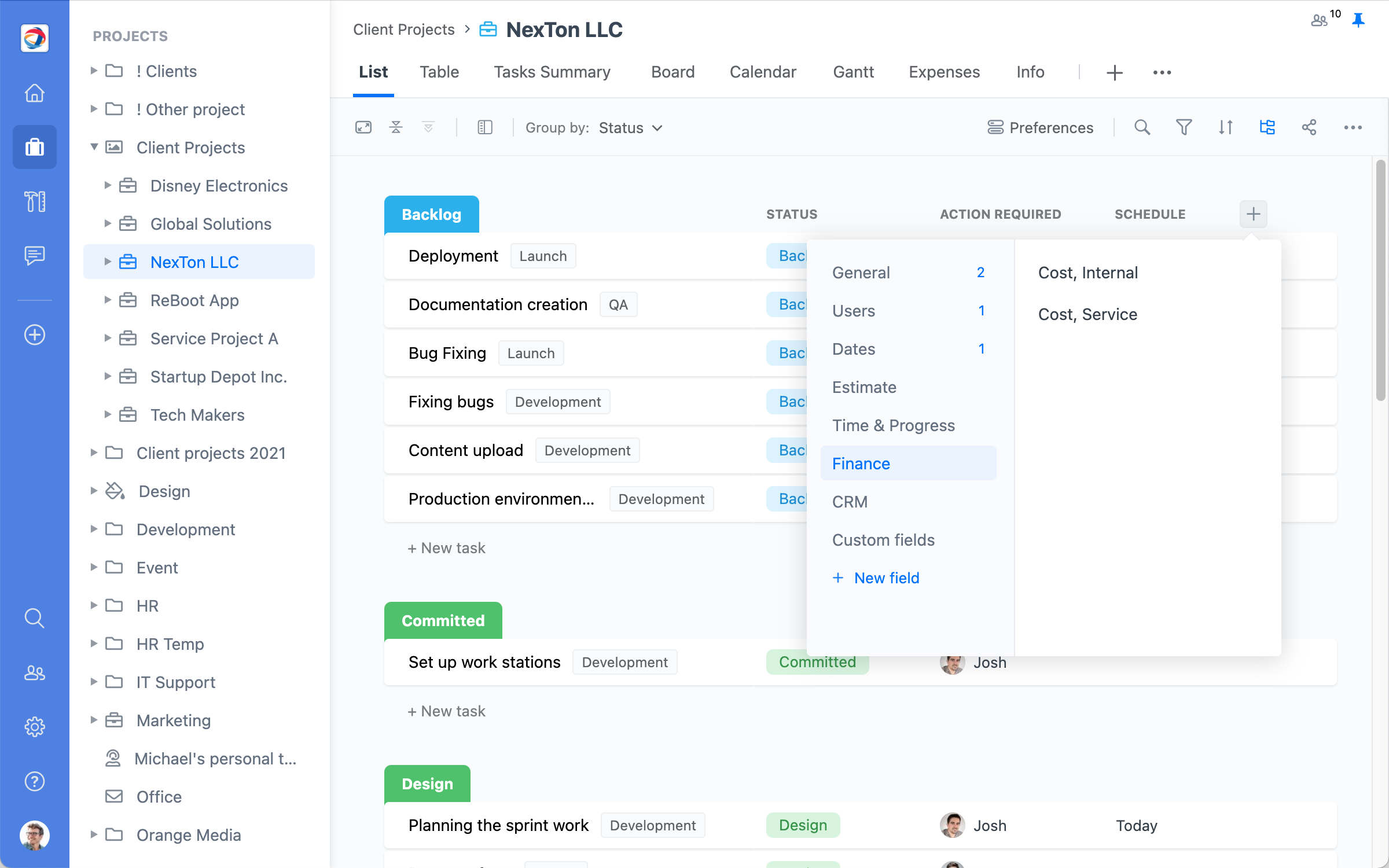
Task: Open the Projects briefcase icon
Action: coord(35,147)
